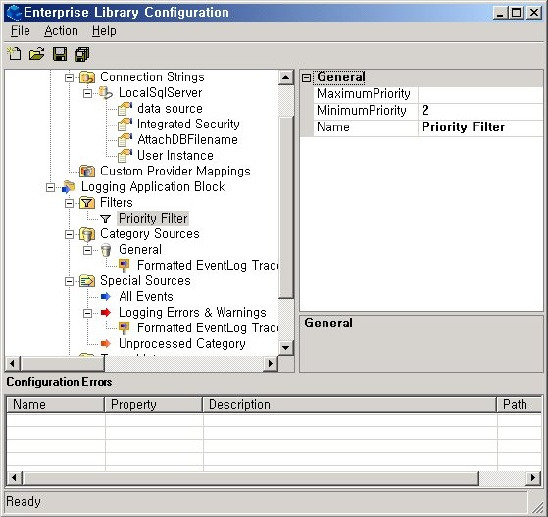Collapse the LocalSqlServer node
The height and width of the screenshot is (517, 548).
tap(88, 93)
